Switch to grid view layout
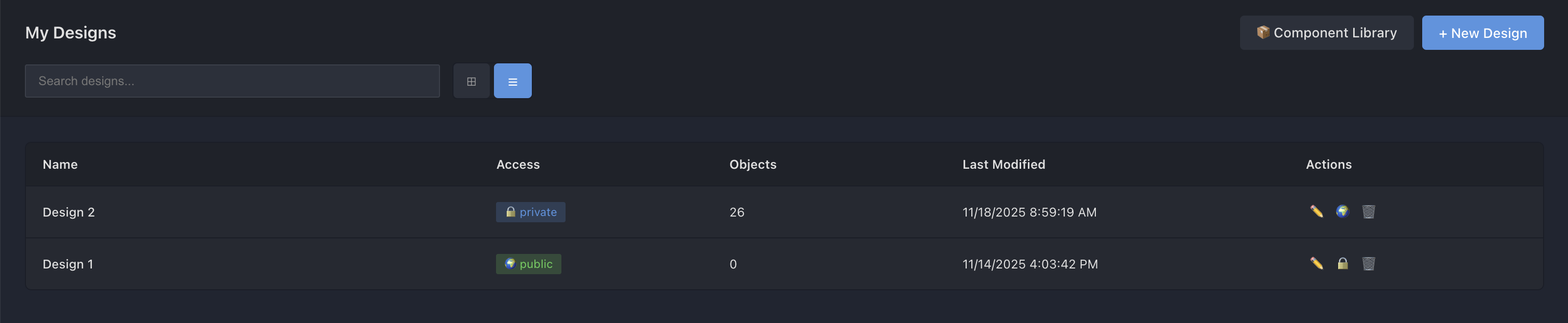The height and width of the screenshot is (323, 1568). [x=471, y=81]
